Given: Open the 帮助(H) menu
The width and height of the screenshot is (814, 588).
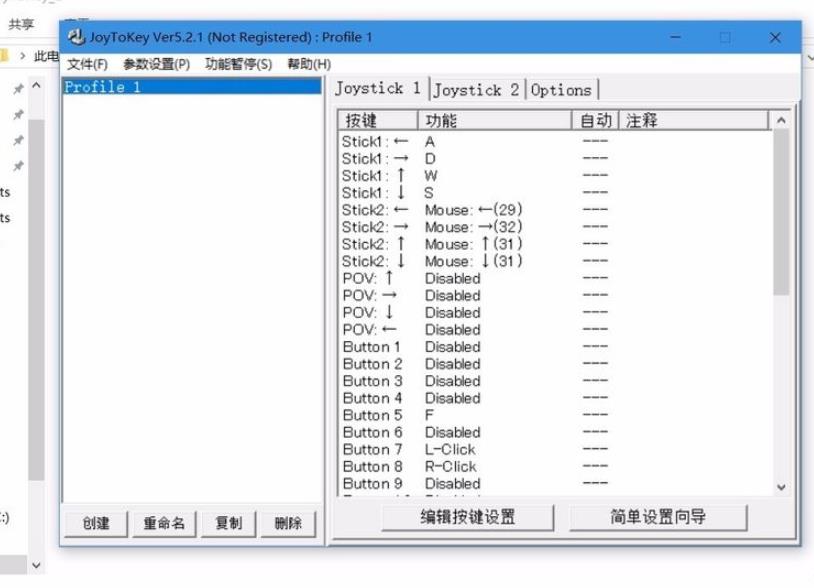Looking at the screenshot, I should point(309,64).
